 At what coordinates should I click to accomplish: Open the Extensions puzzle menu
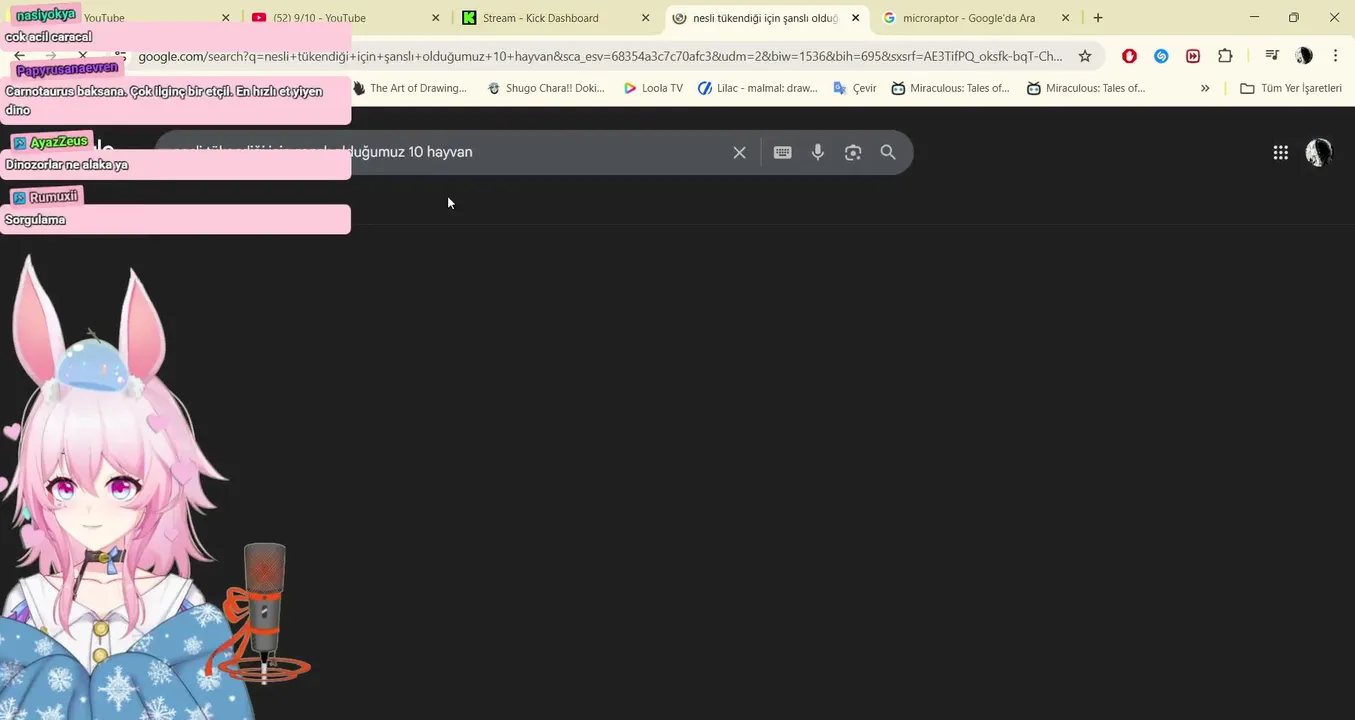[x=1225, y=56]
